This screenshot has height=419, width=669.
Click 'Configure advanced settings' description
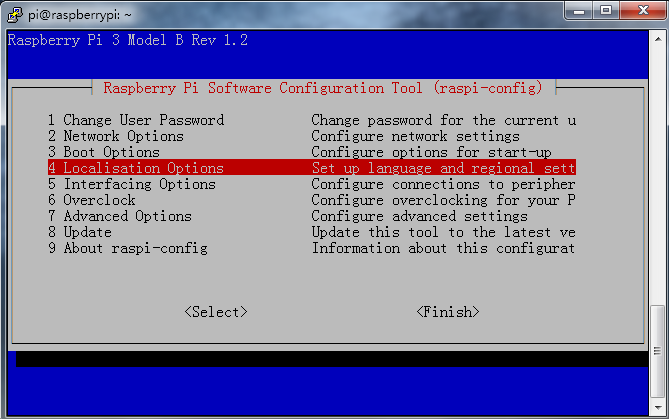click(419, 216)
